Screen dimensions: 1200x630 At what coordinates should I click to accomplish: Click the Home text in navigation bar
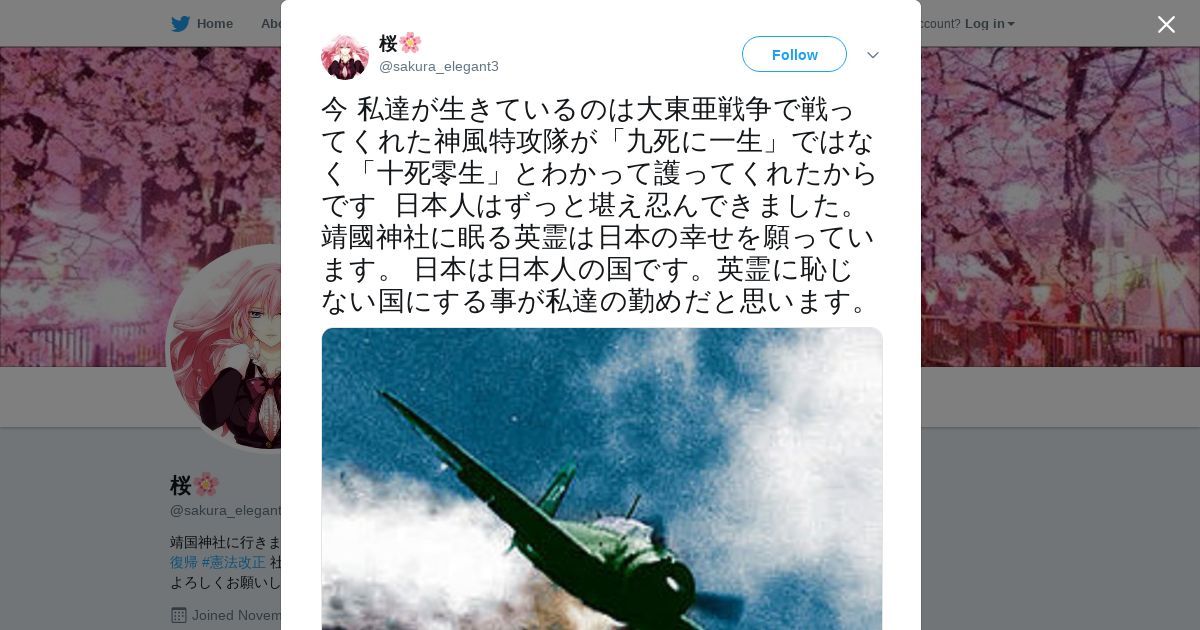[x=215, y=23]
